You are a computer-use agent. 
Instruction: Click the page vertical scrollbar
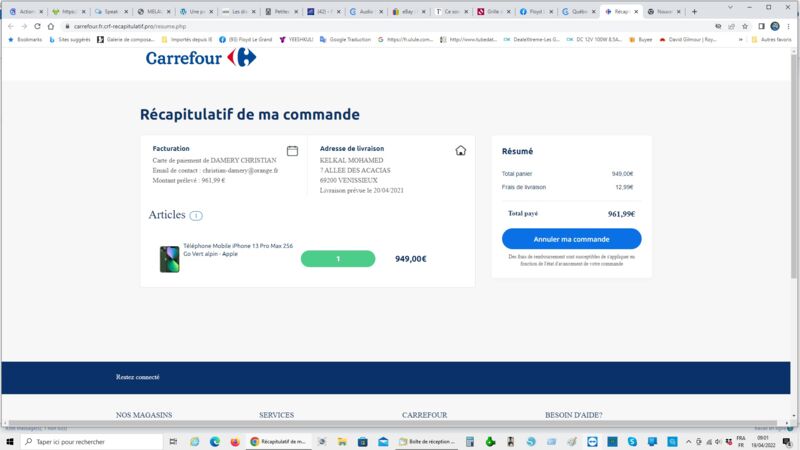point(794,166)
